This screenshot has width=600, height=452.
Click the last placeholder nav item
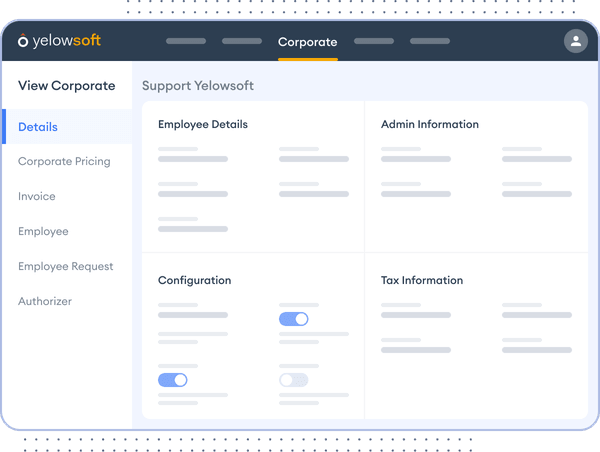point(429,42)
